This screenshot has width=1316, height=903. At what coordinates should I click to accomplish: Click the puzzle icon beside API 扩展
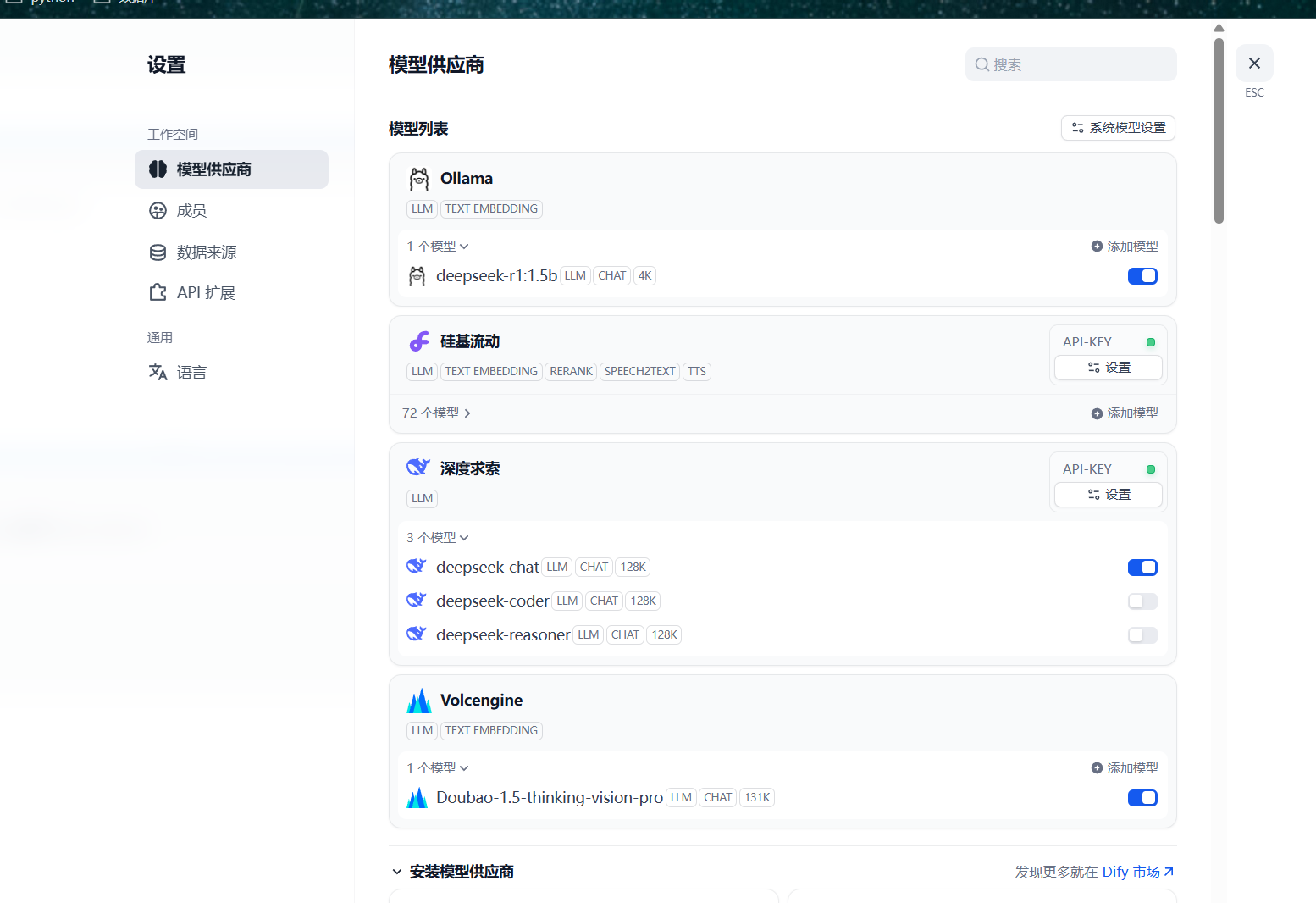158,292
